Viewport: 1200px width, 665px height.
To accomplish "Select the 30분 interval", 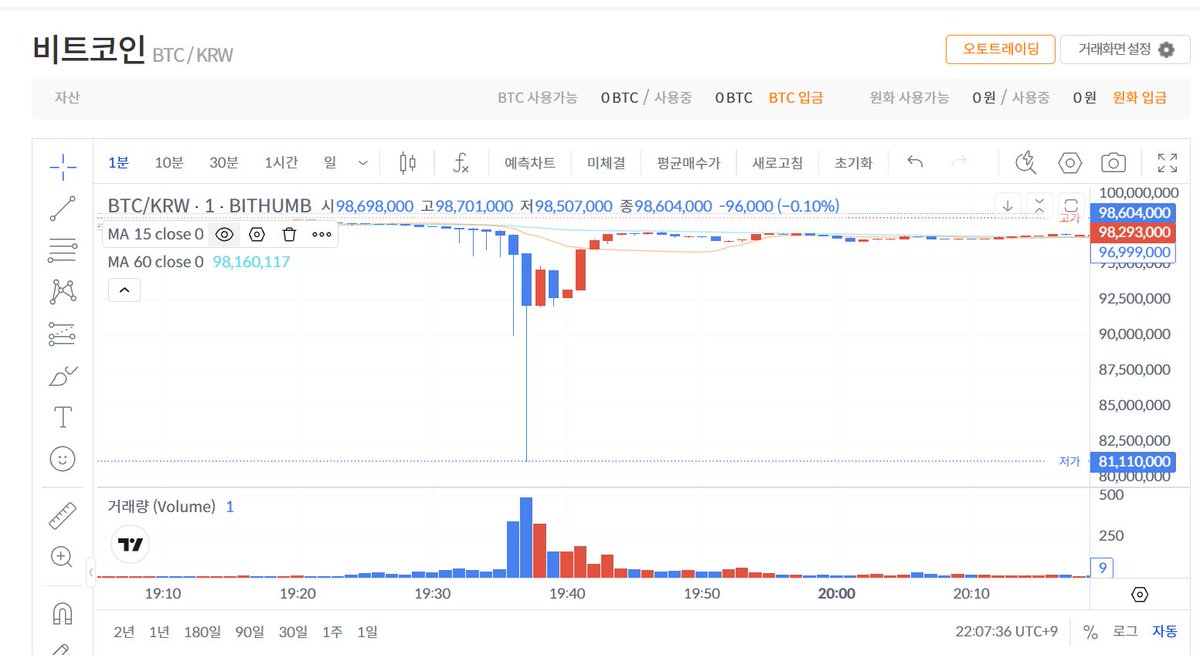I will click(224, 163).
